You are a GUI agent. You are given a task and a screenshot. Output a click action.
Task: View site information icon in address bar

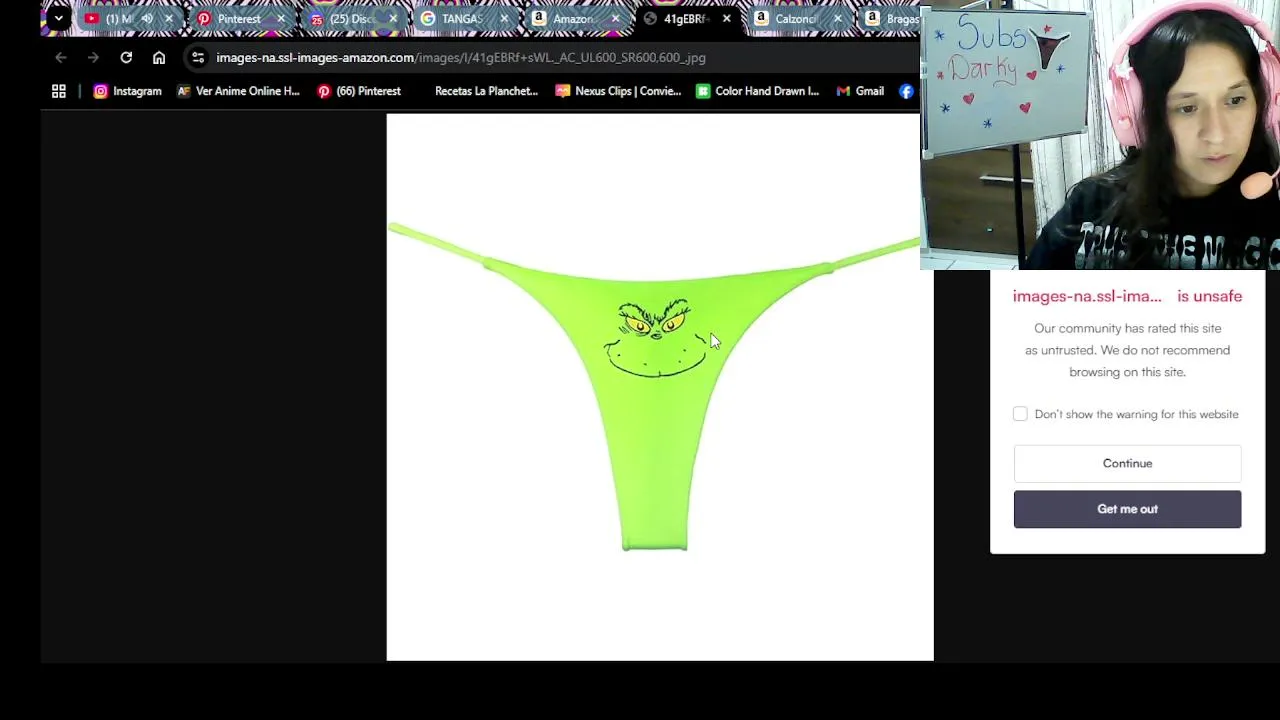click(198, 58)
